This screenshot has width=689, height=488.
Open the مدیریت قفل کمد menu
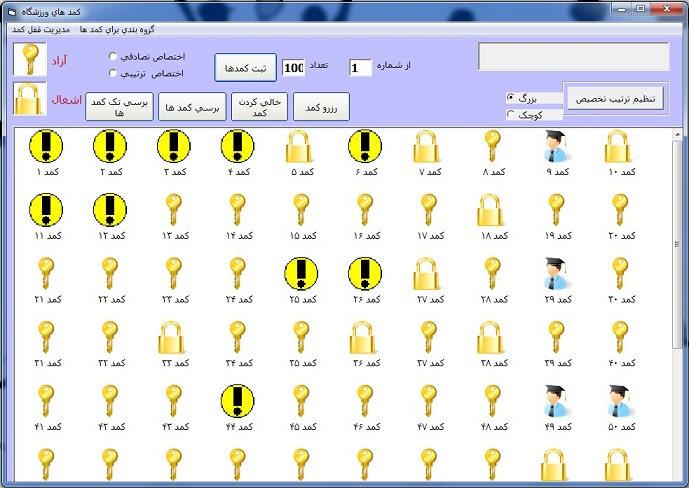(41, 29)
